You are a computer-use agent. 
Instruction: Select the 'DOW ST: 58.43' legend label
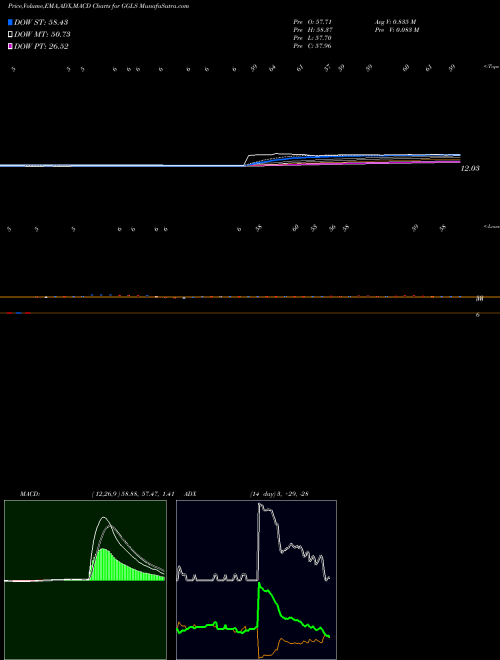pyautogui.click(x=41, y=22)
